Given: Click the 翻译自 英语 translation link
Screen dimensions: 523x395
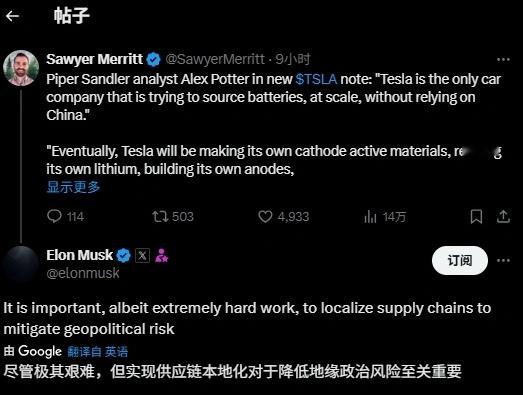Looking at the screenshot, I should (97, 352).
